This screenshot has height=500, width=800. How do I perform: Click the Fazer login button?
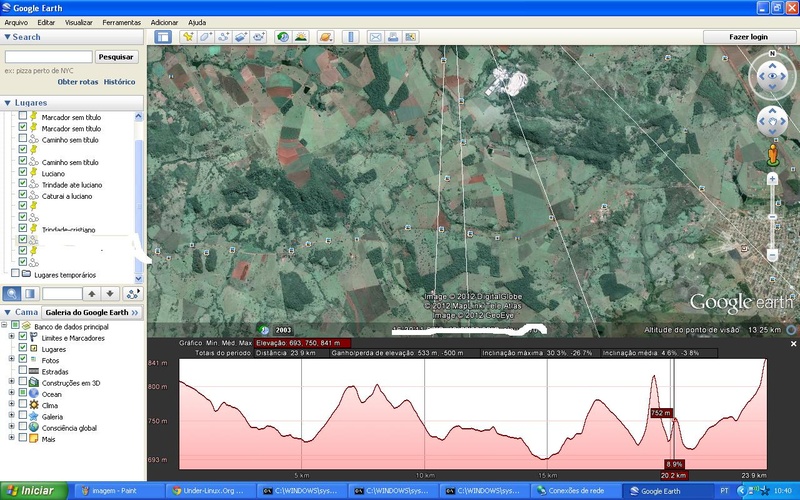(x=749, y=37)
